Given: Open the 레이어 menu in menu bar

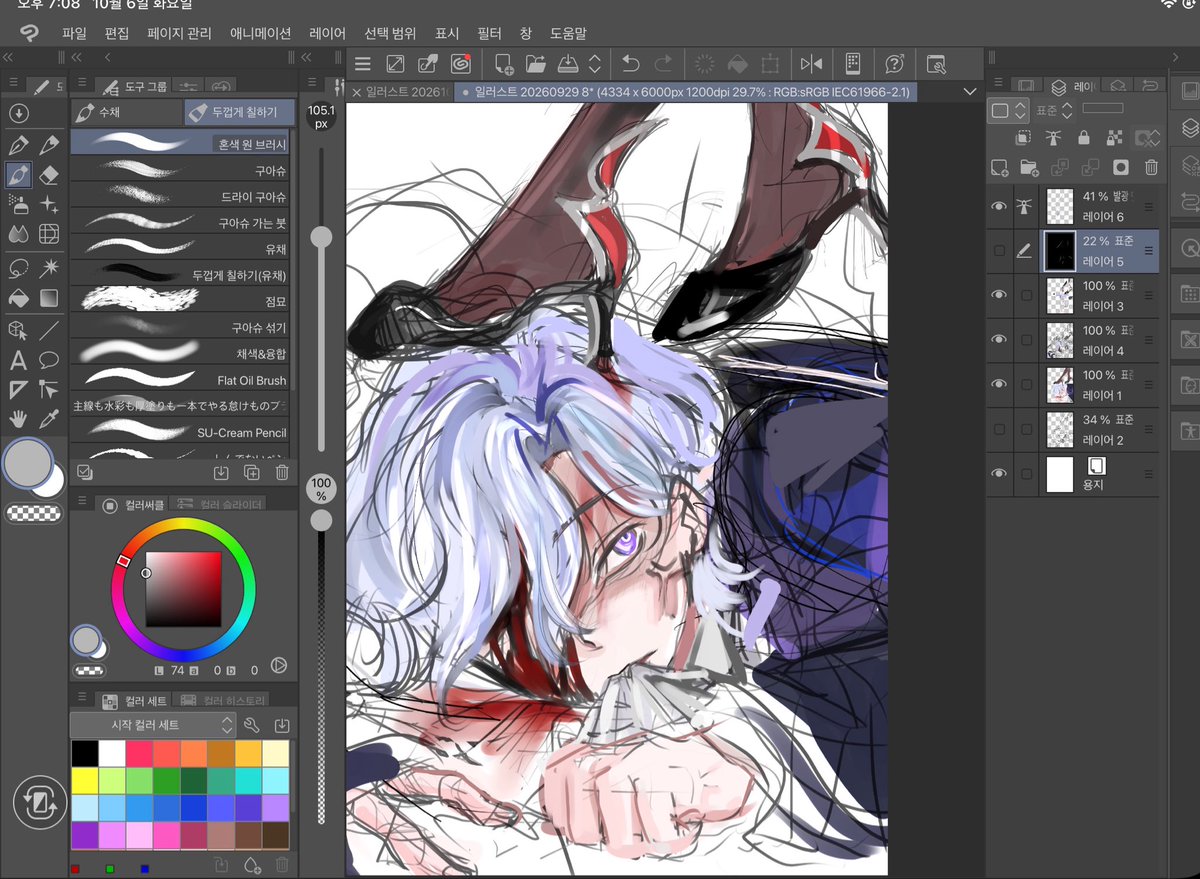Looking at the screenshot, I should [x=327, y=33].
